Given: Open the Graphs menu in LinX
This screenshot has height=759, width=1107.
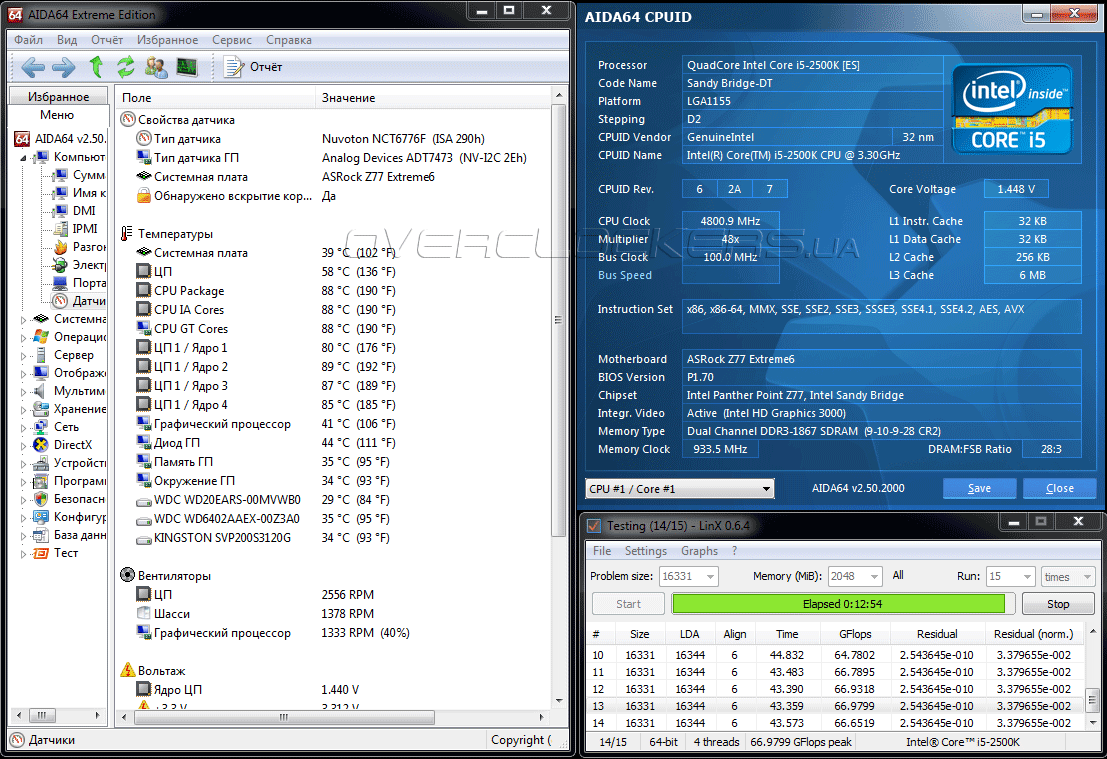Looking at the screenshot, I should 698,551.
